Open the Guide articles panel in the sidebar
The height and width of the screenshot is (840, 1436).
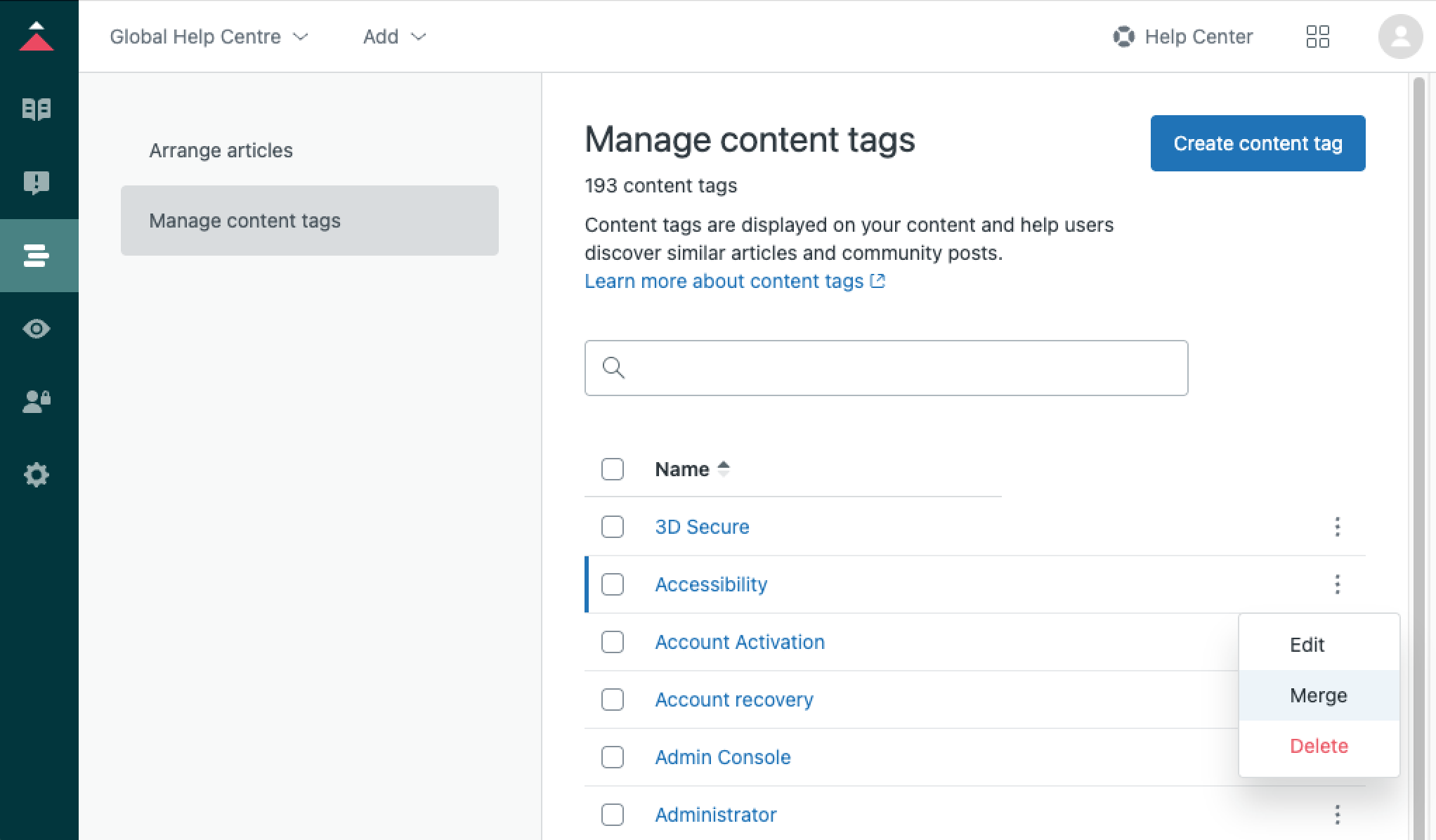(x=37, y=109)
